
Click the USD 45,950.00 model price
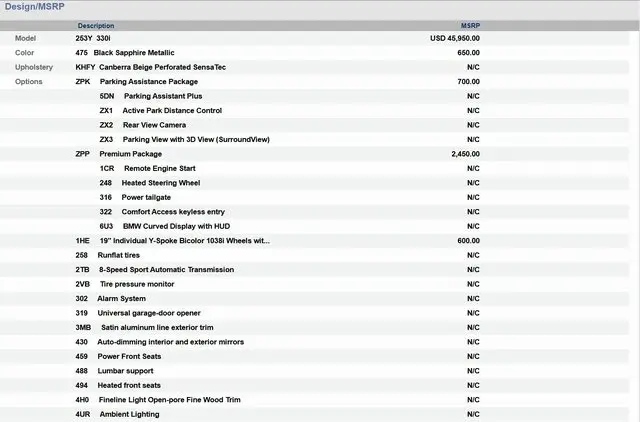tap(454, 38)
